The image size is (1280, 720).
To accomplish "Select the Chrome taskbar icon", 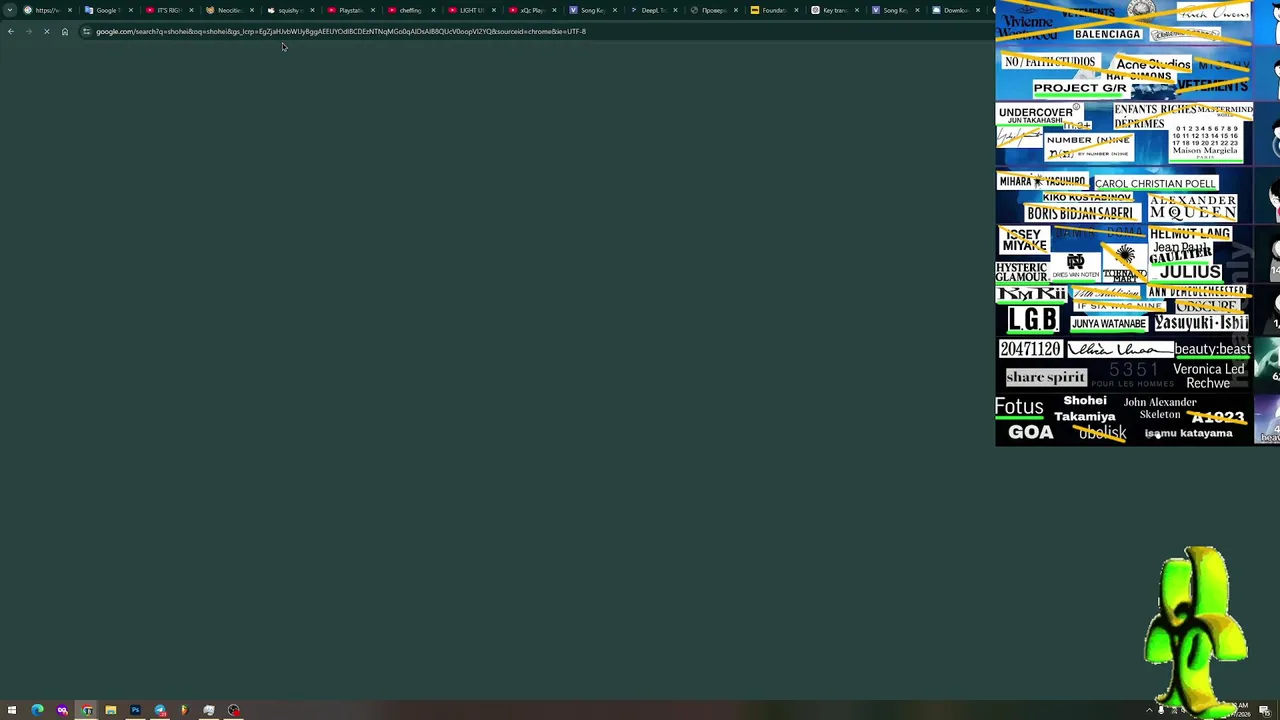I will pos(87,710).
